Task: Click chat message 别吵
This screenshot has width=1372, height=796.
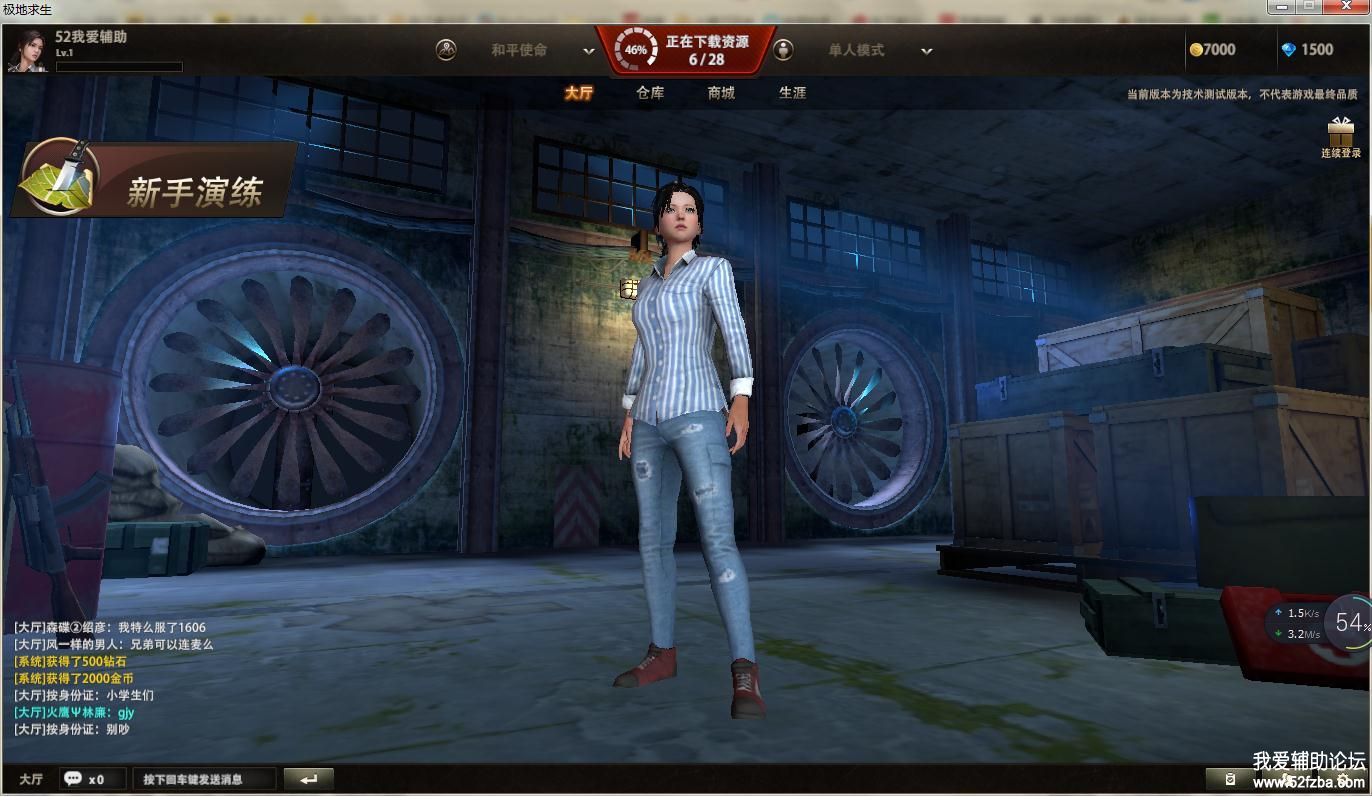Action: (x=117, y=729)
